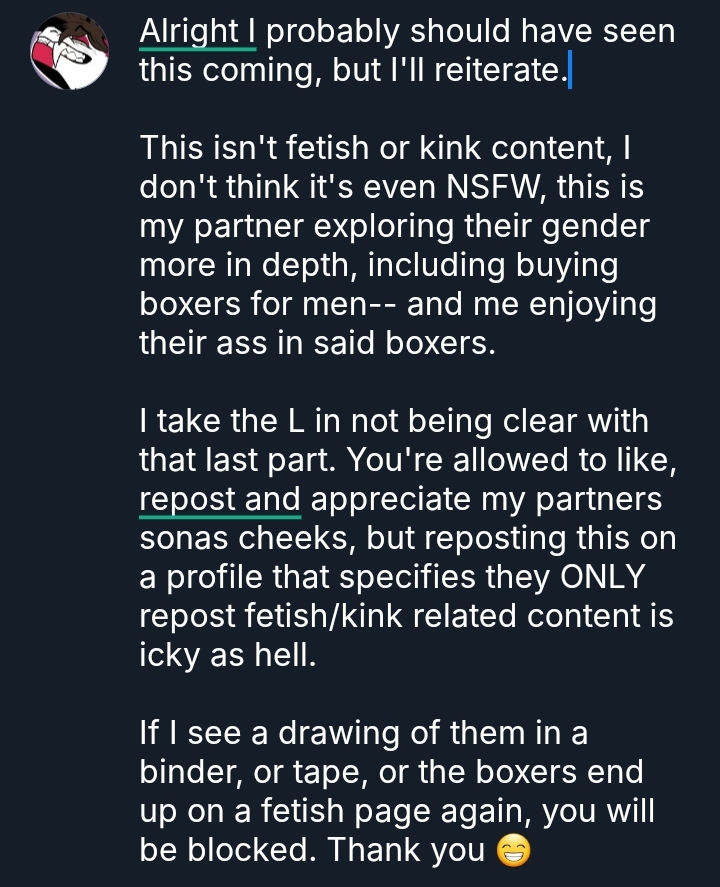Place cursor after the word "reiterate."
This screenshot has height=887, width=720.
click(566, 71)
